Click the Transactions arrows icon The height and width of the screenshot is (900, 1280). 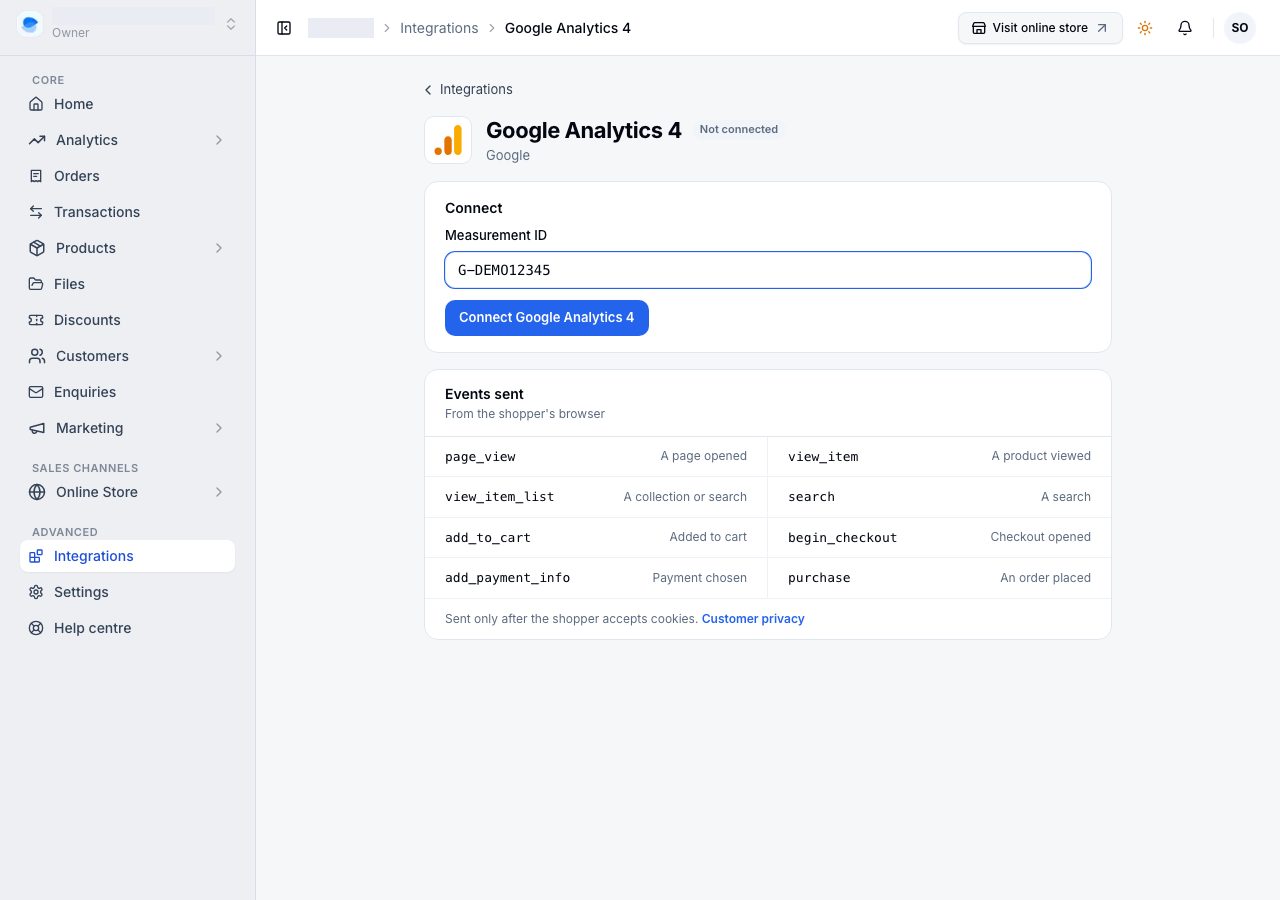[36, 212]
